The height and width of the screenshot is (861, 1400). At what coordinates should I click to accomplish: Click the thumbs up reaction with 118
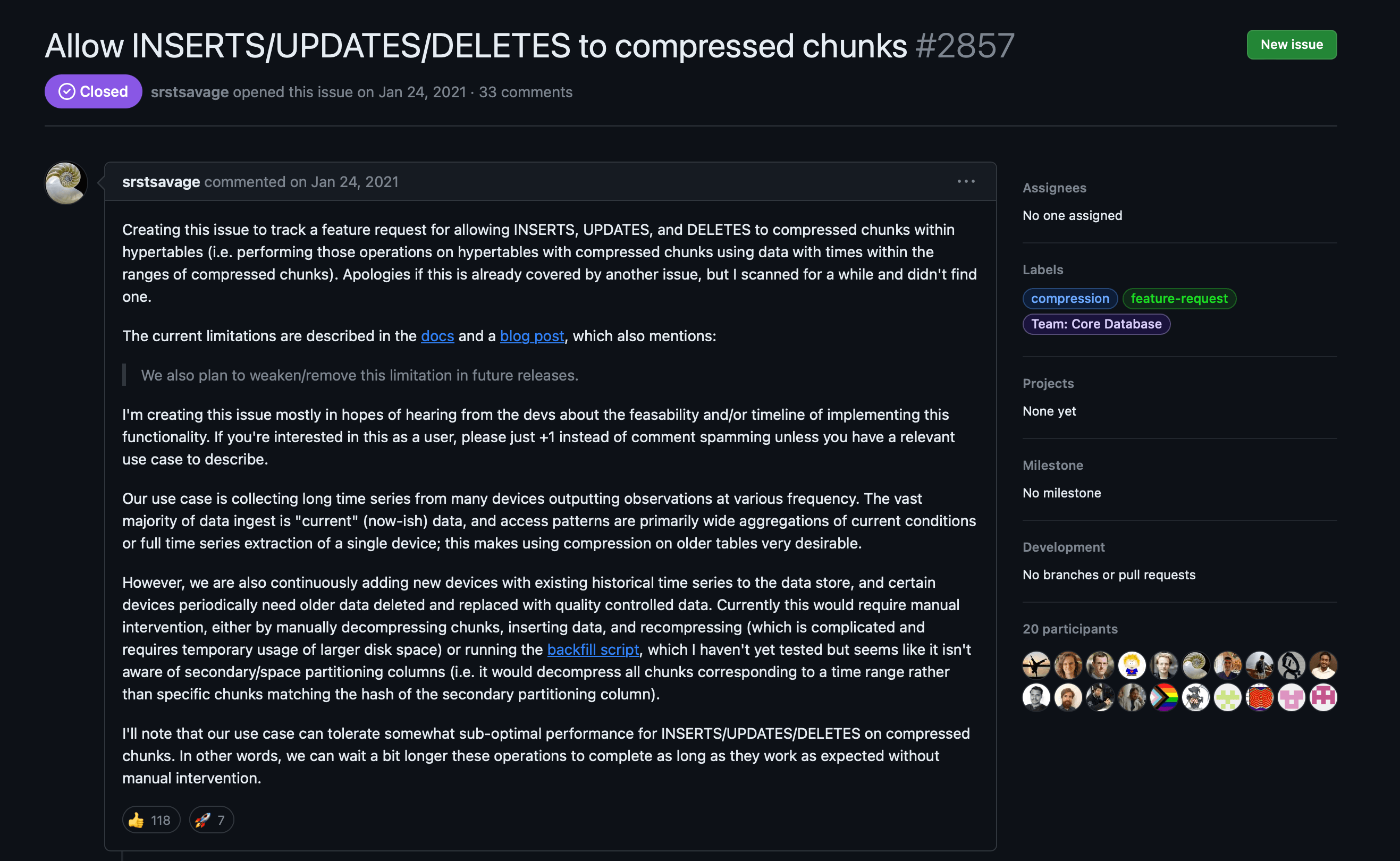point(151,820)
